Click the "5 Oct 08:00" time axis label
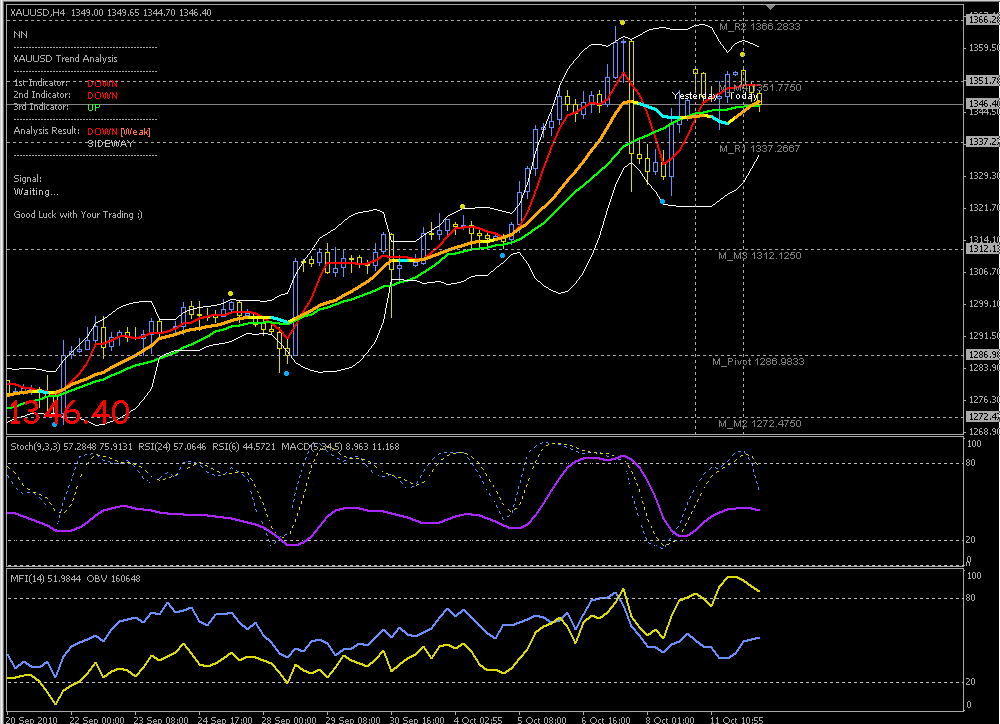This screenshot has height=724, width=1000. coord(542,720)
